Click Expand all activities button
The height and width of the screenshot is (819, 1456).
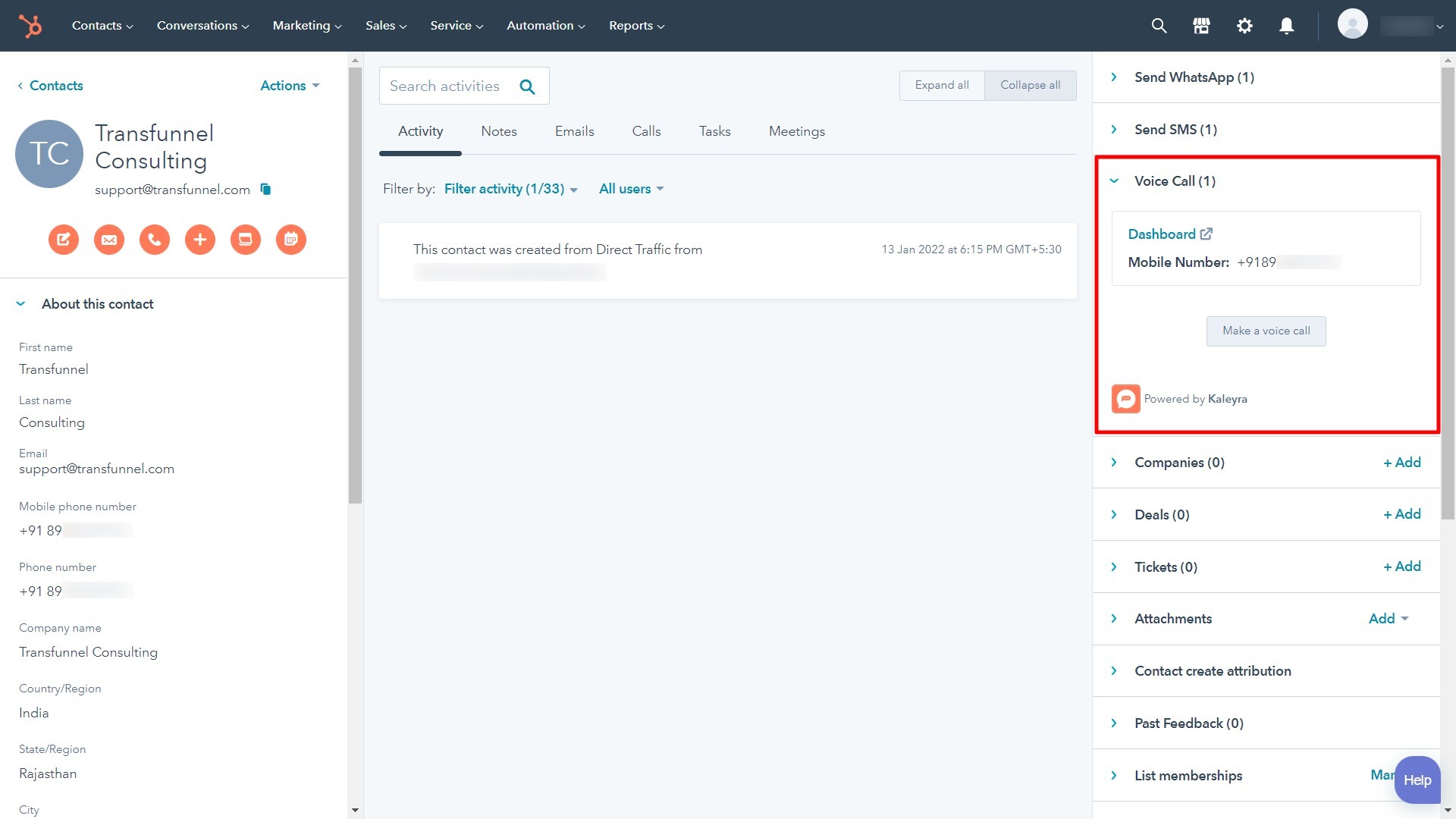[x=941, y=85]
